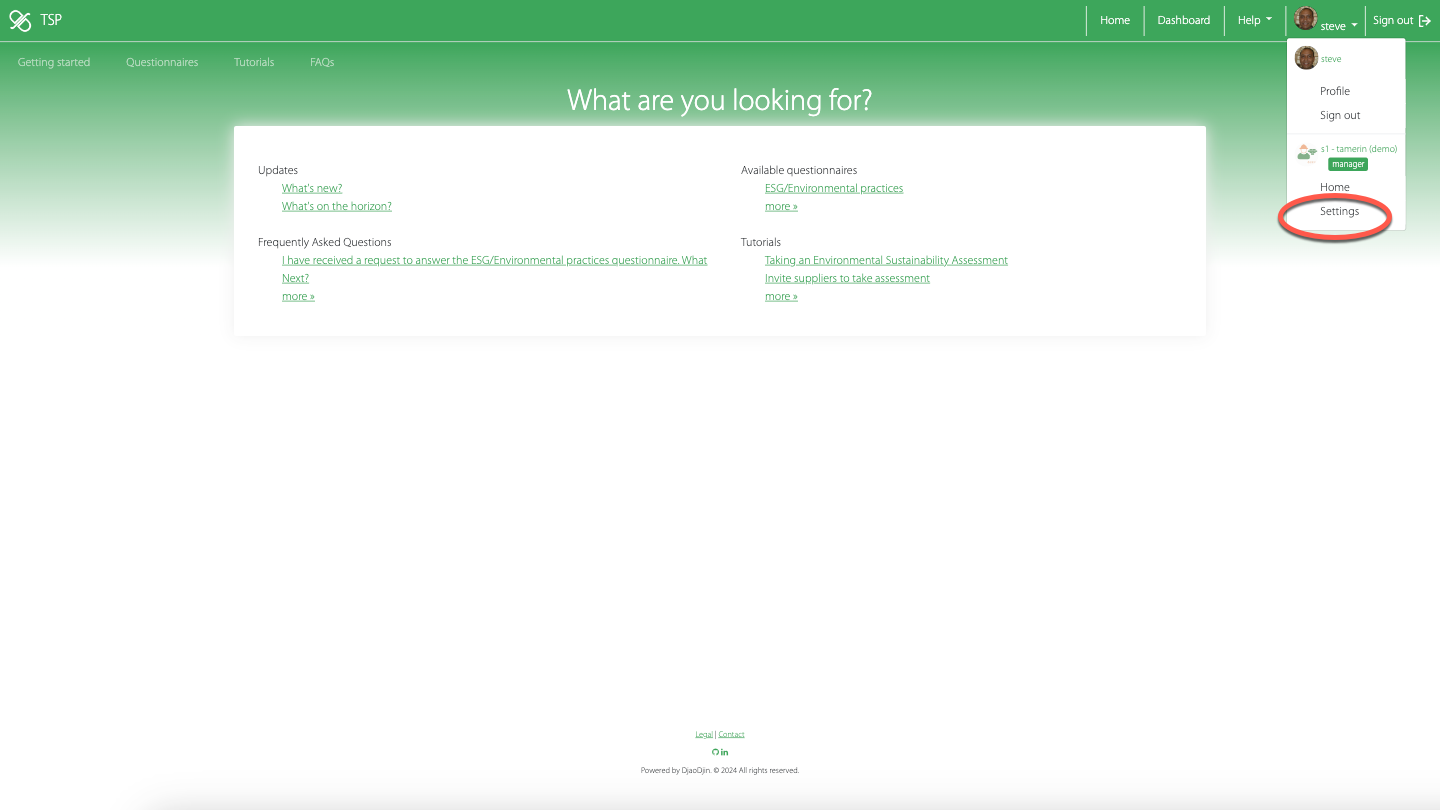Open the LinkedIn icon in footer
The image size is (1440, 810).
pos(725,752)
